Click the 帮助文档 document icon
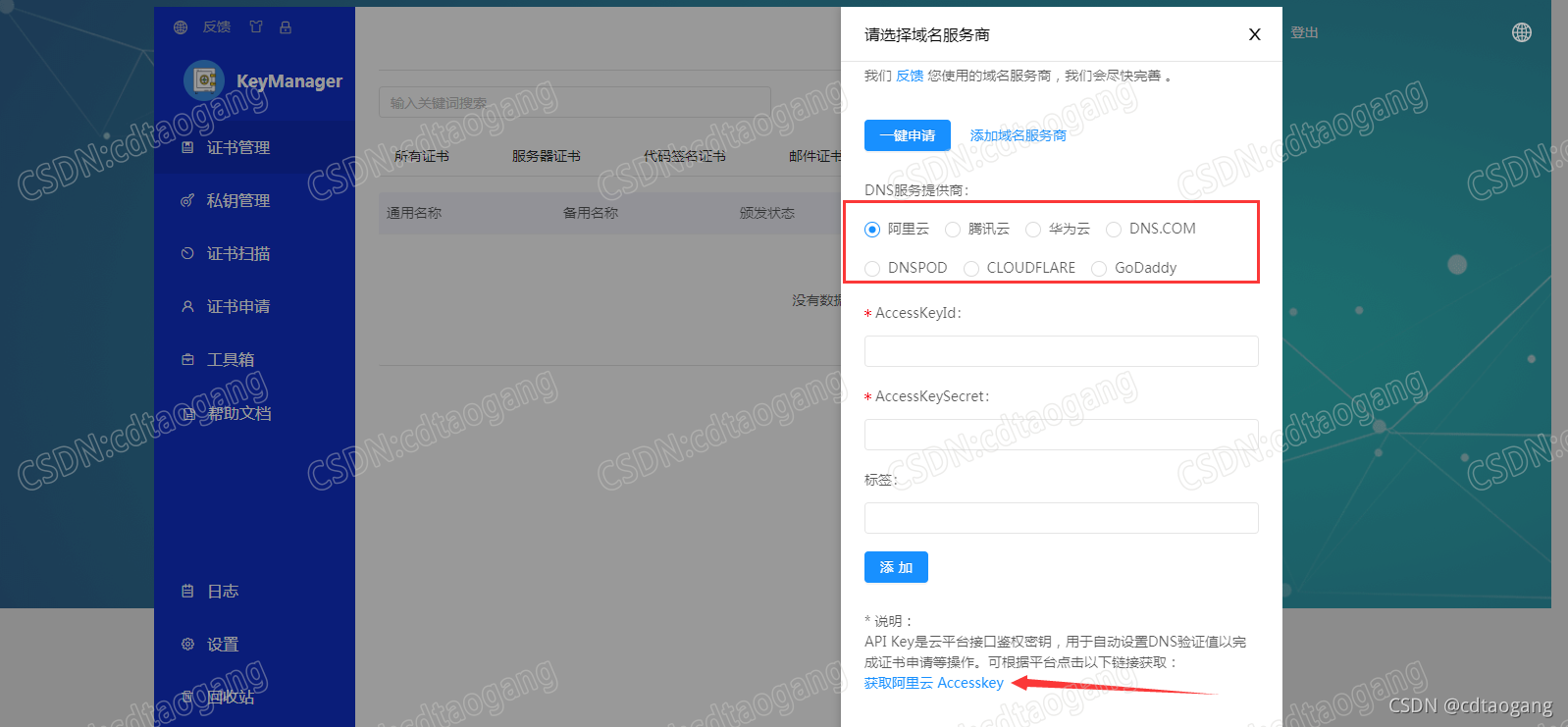1568x727 pixels. (187, 413)
